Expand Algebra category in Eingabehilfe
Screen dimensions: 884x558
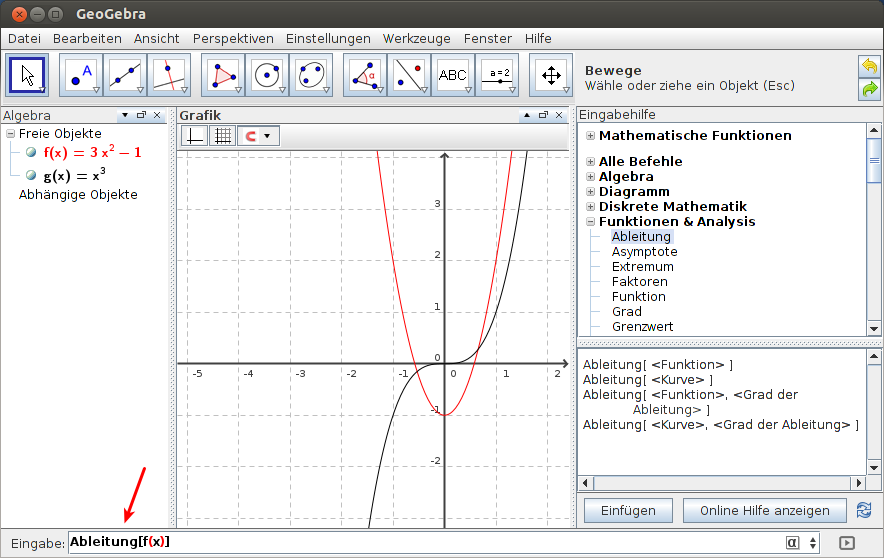pyautogui.click(x=590, y=177)
